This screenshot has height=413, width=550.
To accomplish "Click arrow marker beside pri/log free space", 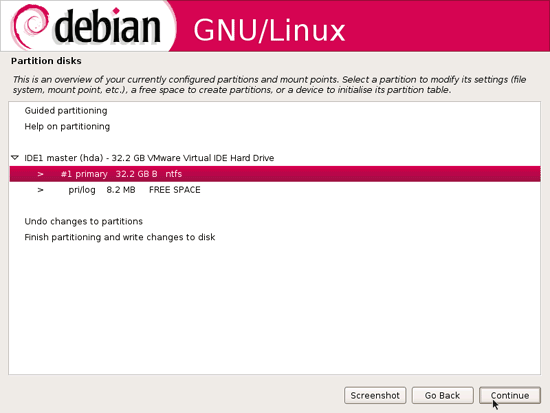I will [41, 190].
